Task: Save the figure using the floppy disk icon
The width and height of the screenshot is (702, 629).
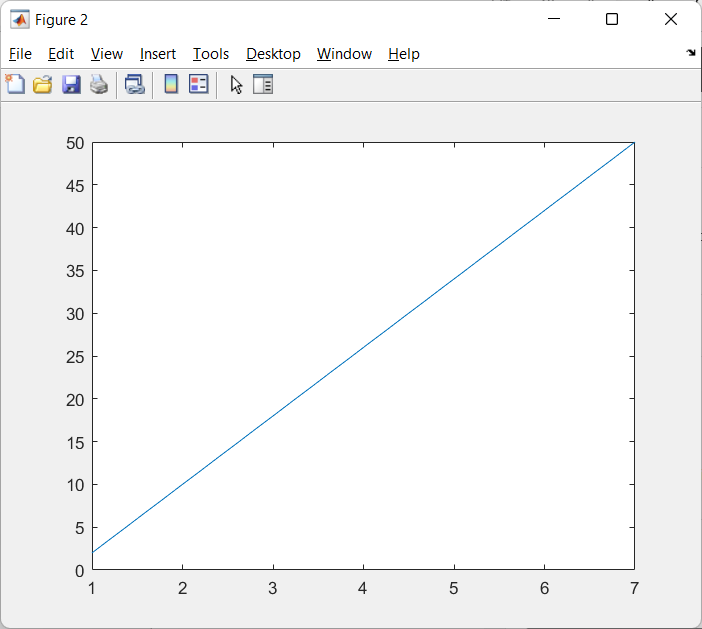Action: [x=71, y=84]
